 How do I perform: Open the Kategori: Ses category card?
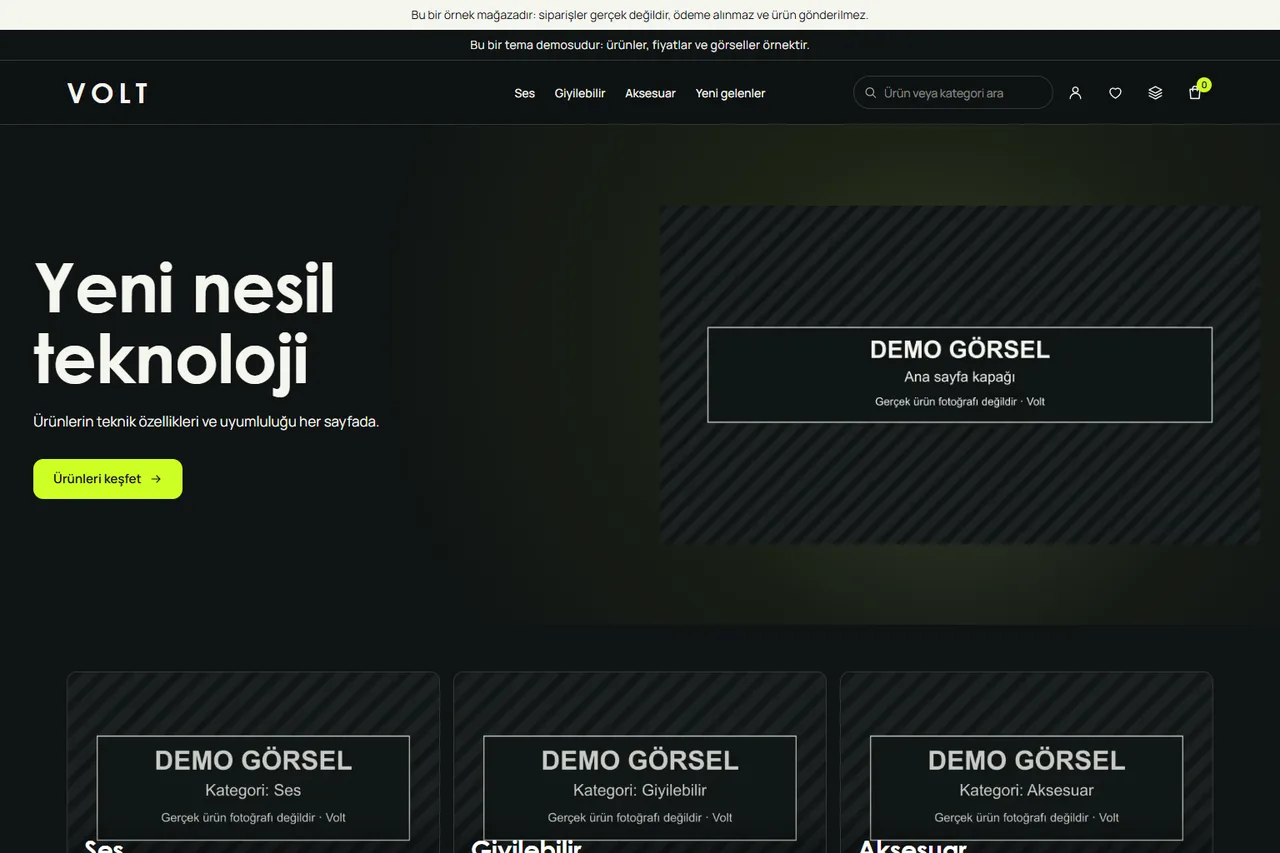click(x=253, y=762)
